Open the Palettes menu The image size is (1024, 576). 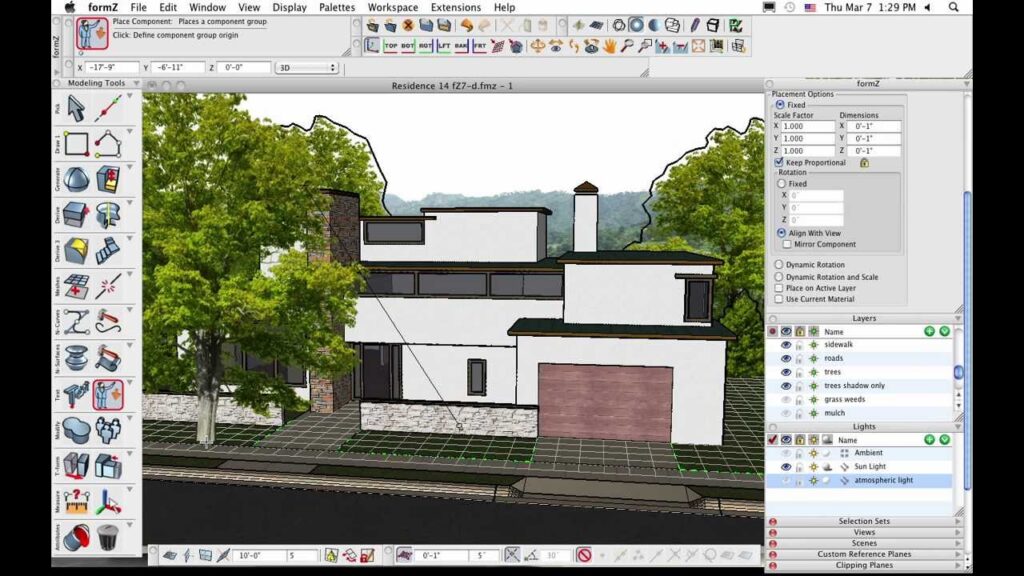click(337, 7)
